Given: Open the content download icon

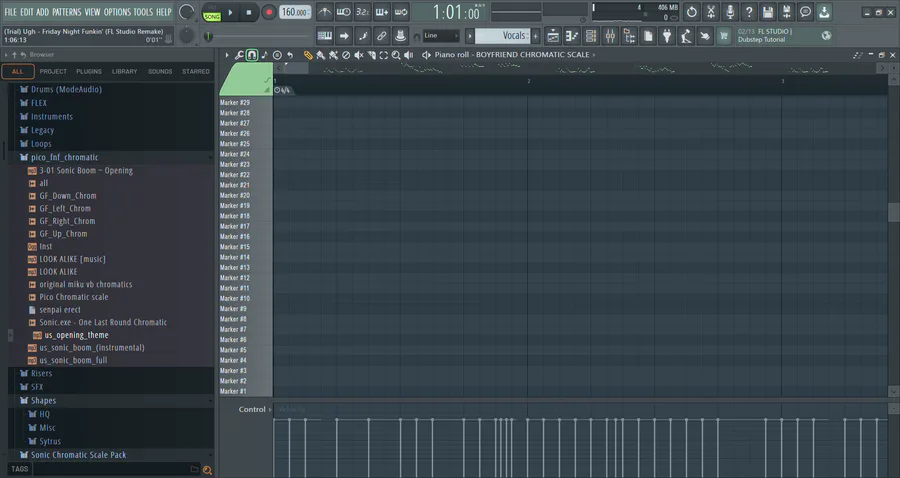Looking at the screenshot, I should tap(824, 11).
